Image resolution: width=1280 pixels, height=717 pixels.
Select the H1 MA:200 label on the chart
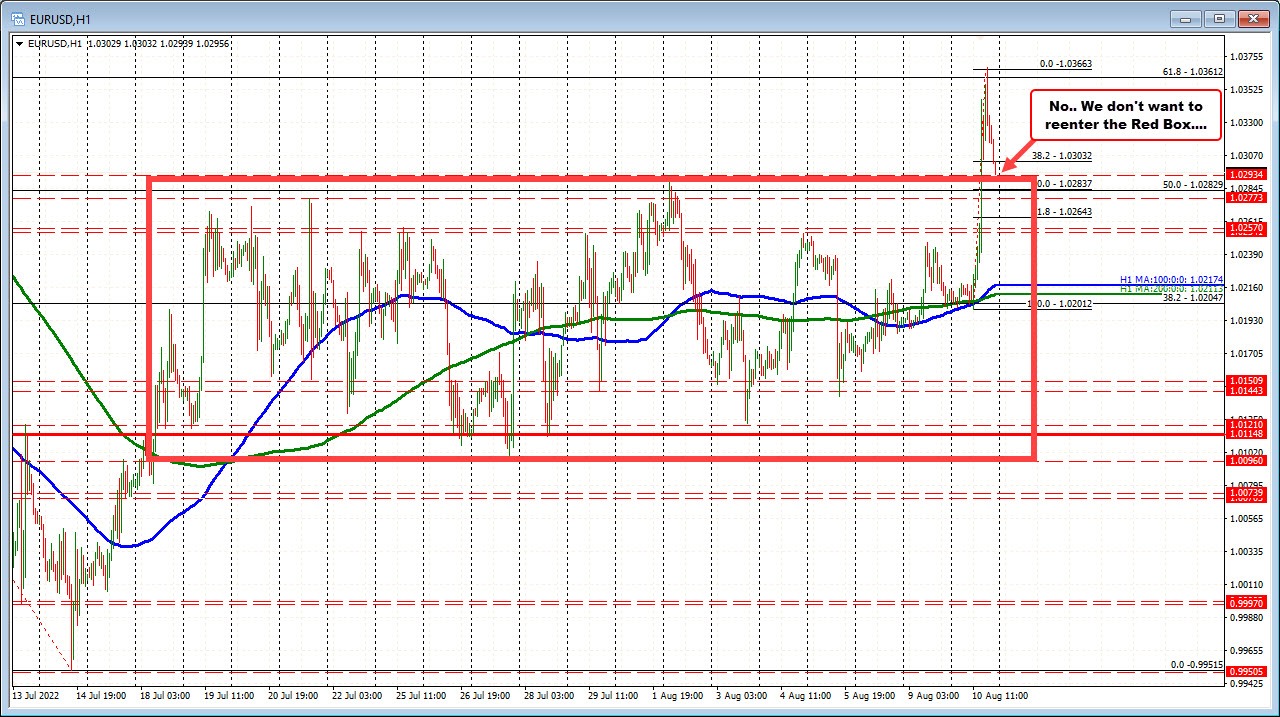coord(1167,287)
